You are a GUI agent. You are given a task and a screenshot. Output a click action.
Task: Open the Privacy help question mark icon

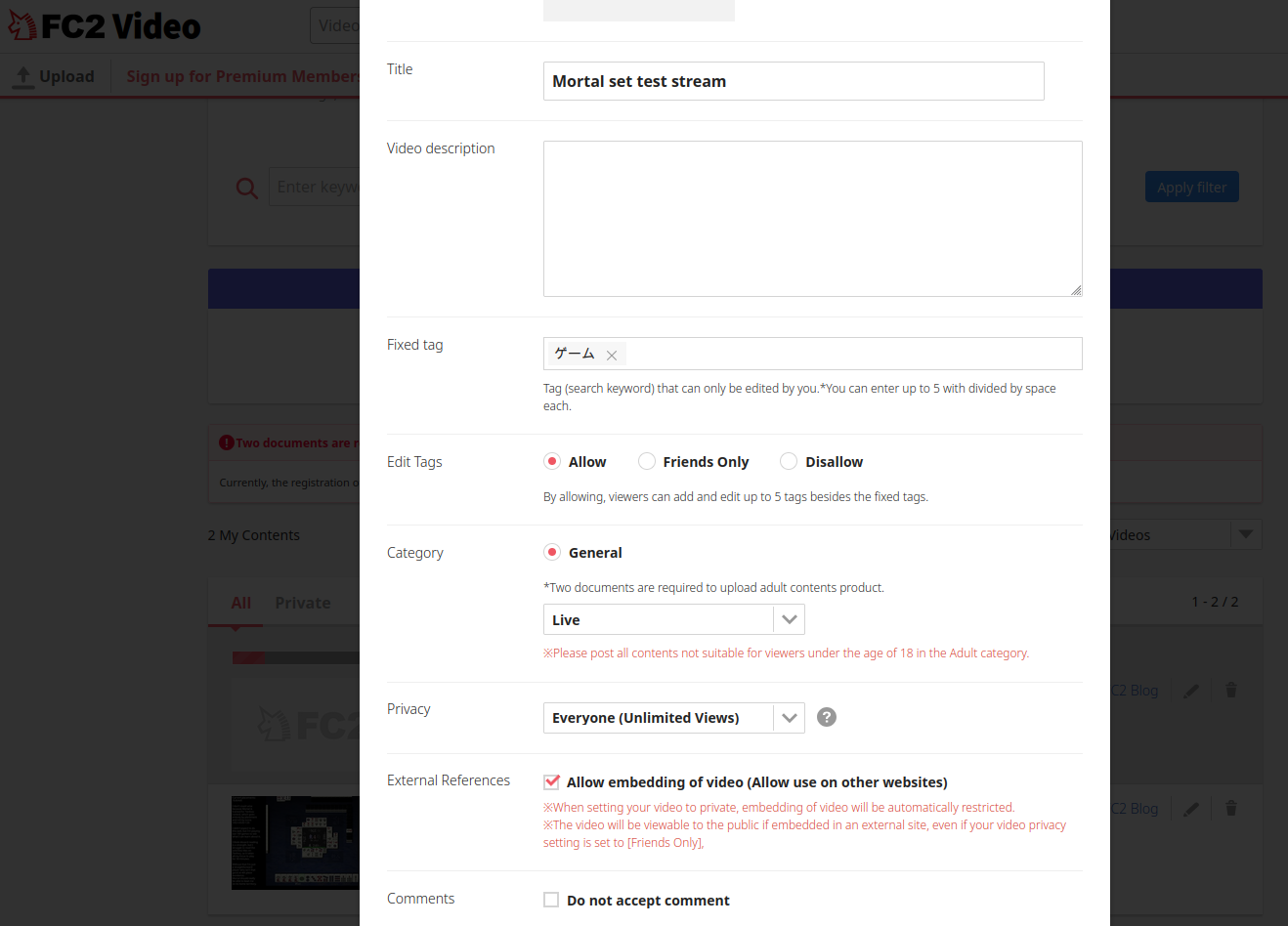(827, 717)
